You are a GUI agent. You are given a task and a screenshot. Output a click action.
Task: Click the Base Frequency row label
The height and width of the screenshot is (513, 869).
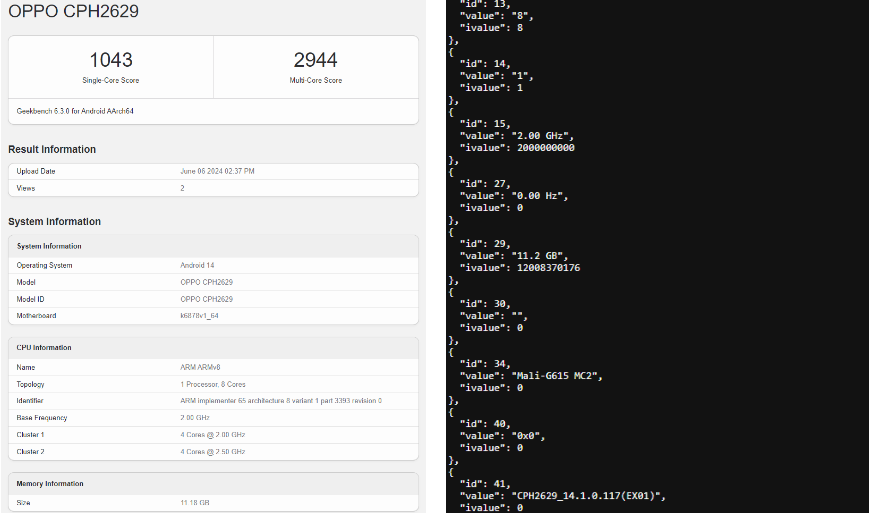tap(42, 418)
